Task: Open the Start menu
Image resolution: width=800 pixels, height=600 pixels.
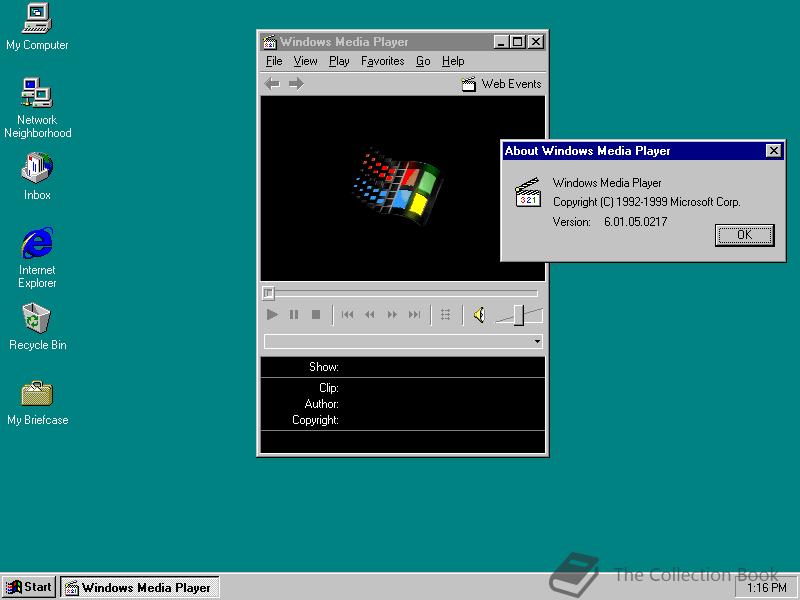Action: [x=29, y=587]
